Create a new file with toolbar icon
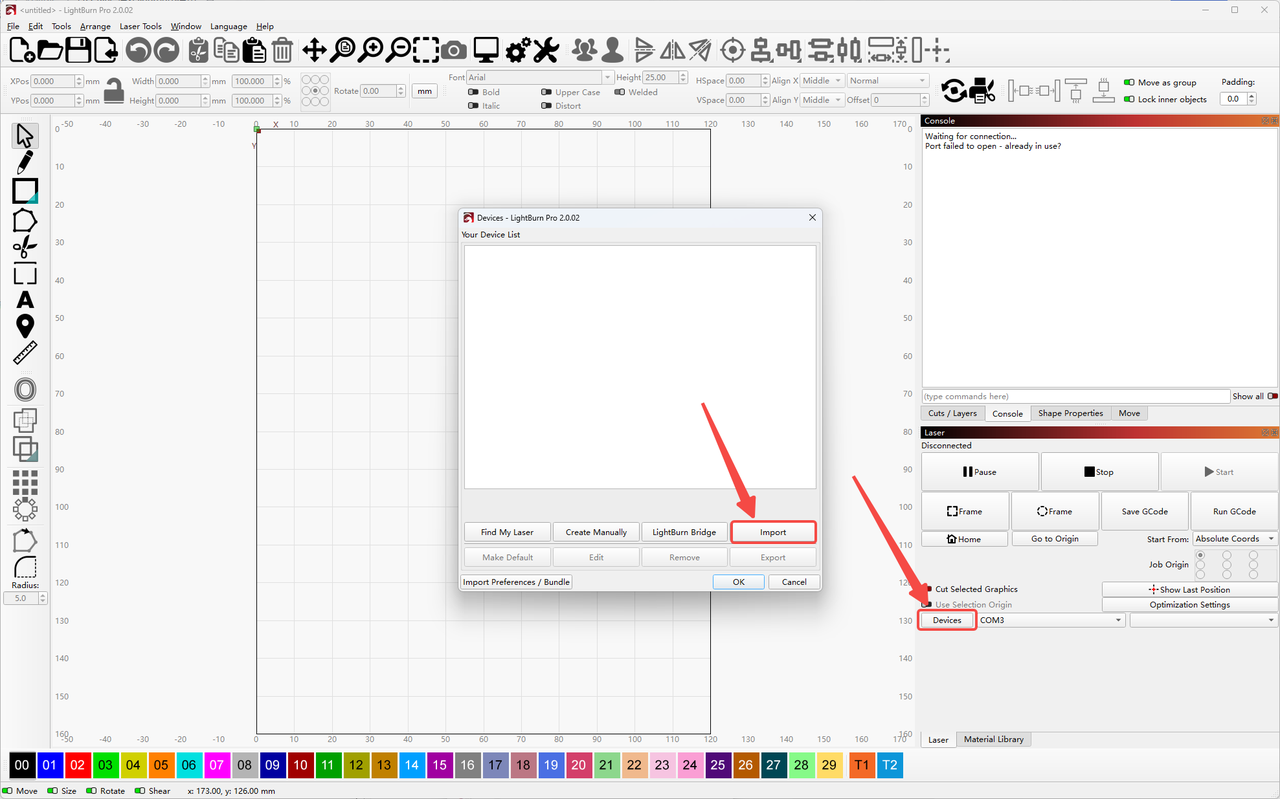Viewport: 1280px width, 799px height. click(x=21, y=49)
